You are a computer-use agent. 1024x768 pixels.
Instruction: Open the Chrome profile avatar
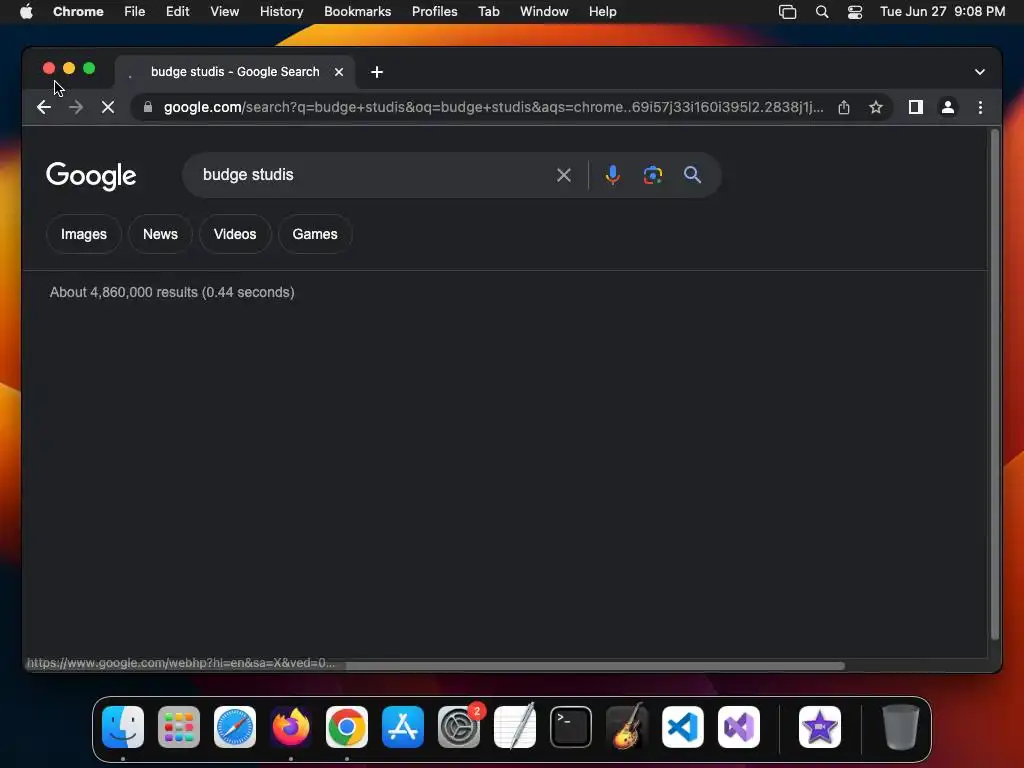pyautogui.click(x=948, y=107)
